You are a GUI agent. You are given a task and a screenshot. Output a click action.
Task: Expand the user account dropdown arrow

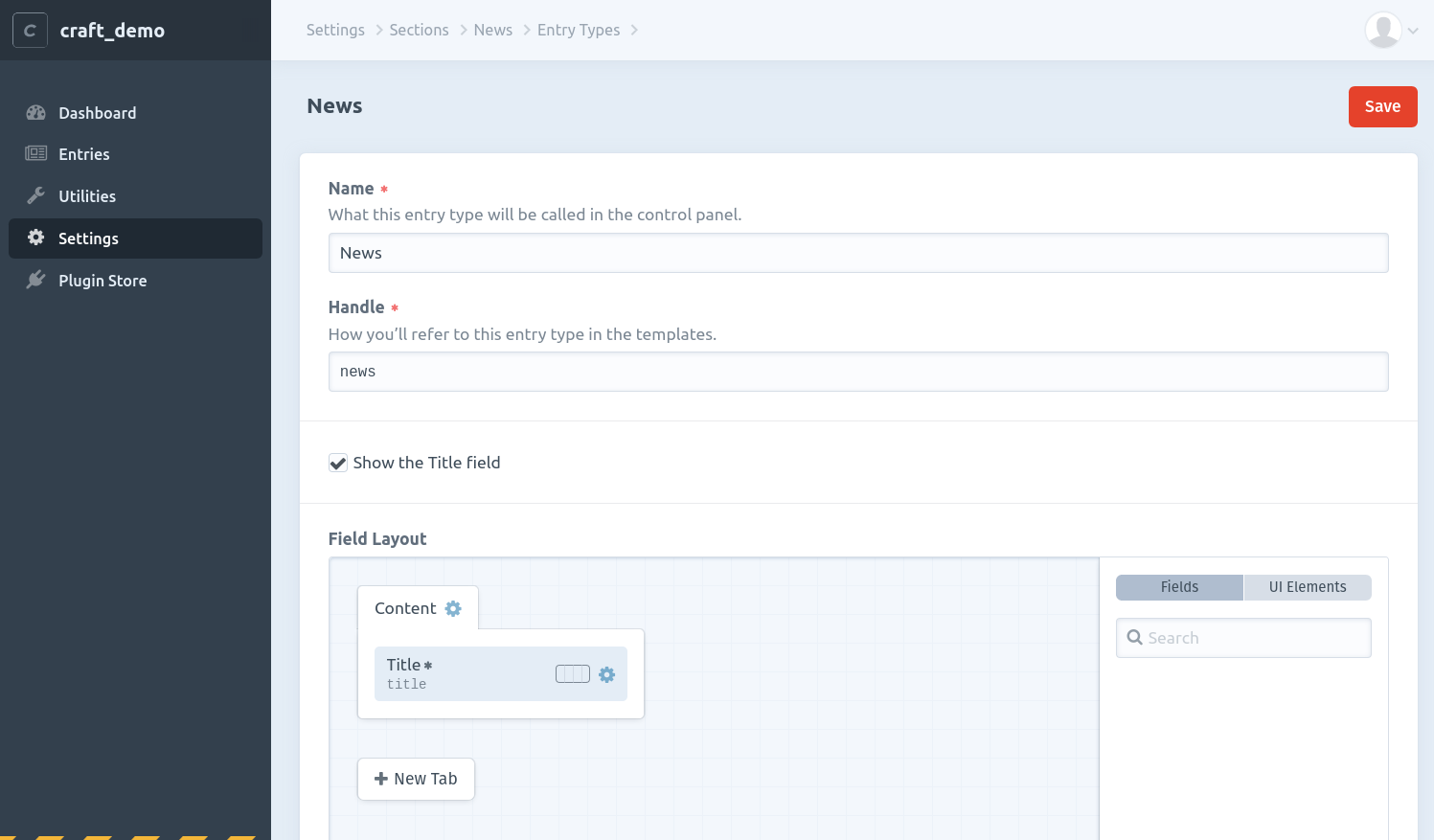tap(1413, 31)
